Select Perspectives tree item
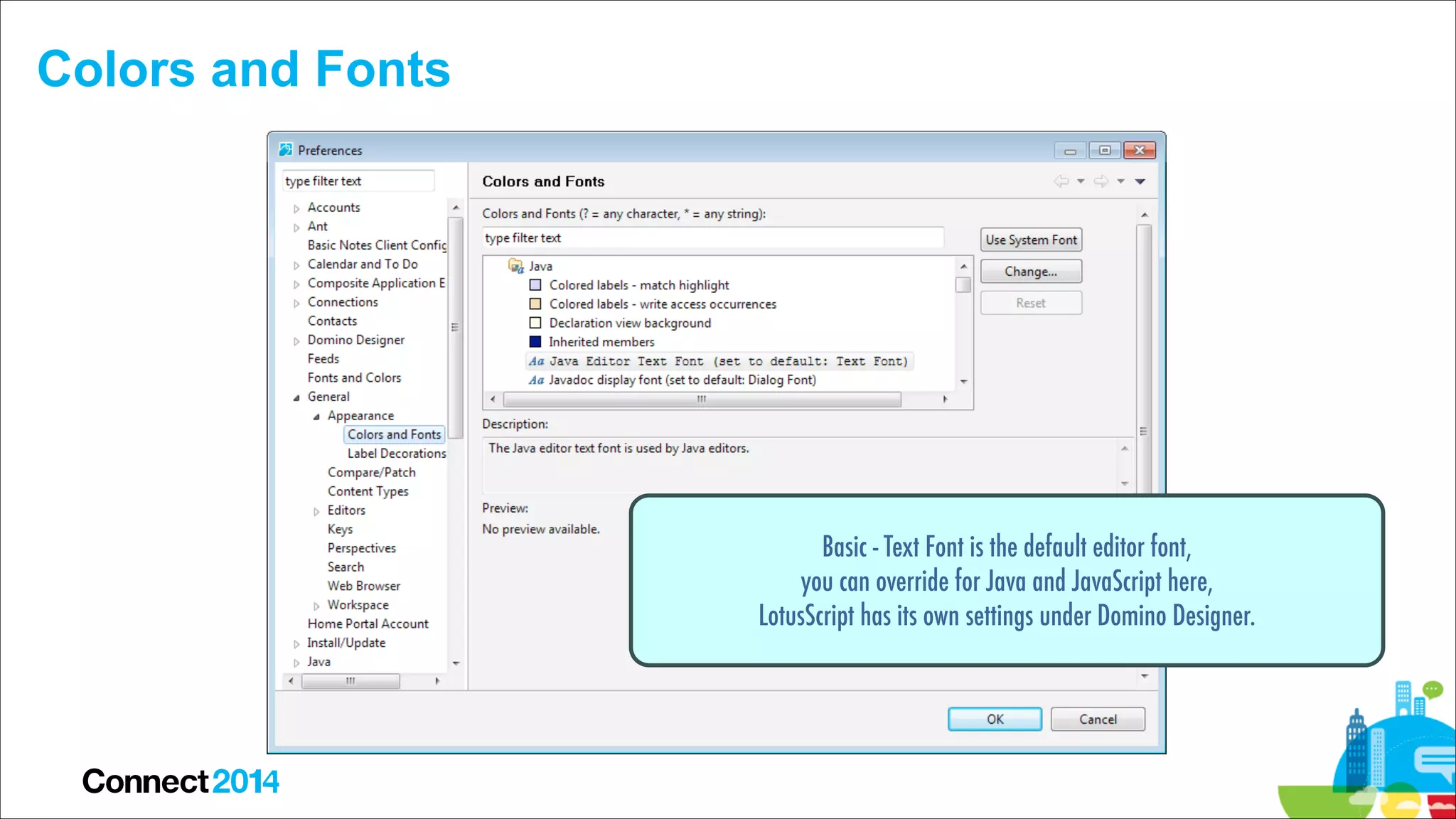Viewport: 1456px width, 819px height. coord(361,548)
